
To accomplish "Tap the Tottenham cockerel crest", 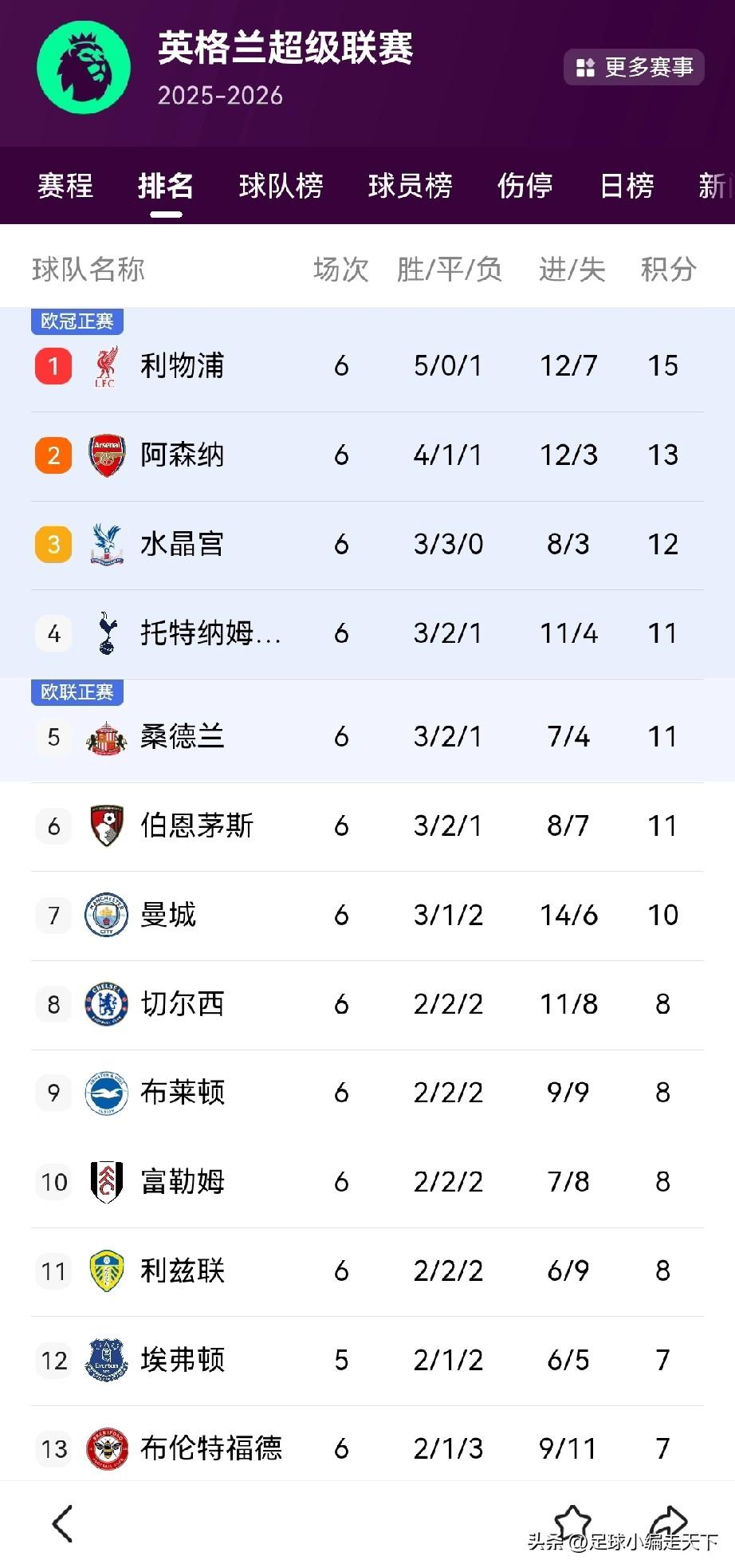I will 107,633.
